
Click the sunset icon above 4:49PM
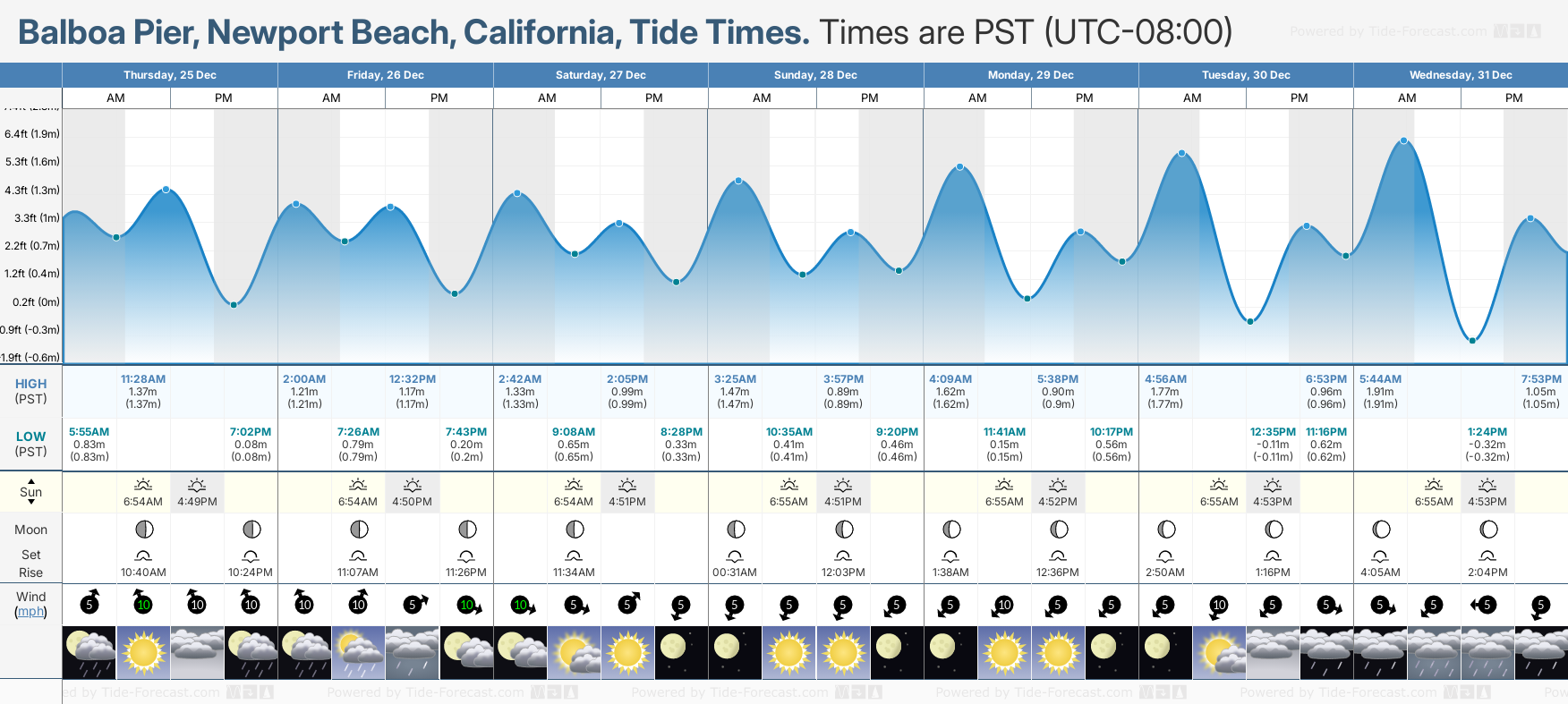[197, 485]
